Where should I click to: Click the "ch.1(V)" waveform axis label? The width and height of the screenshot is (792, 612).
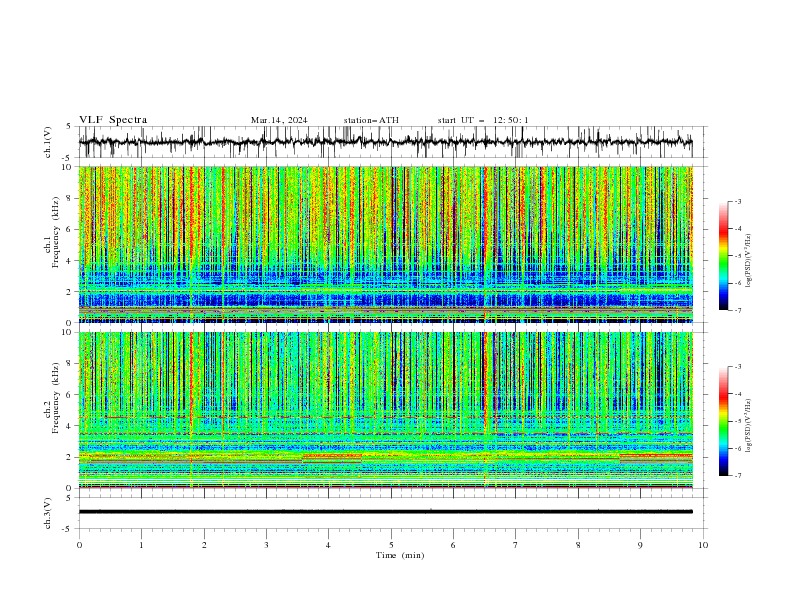point(48,142)
